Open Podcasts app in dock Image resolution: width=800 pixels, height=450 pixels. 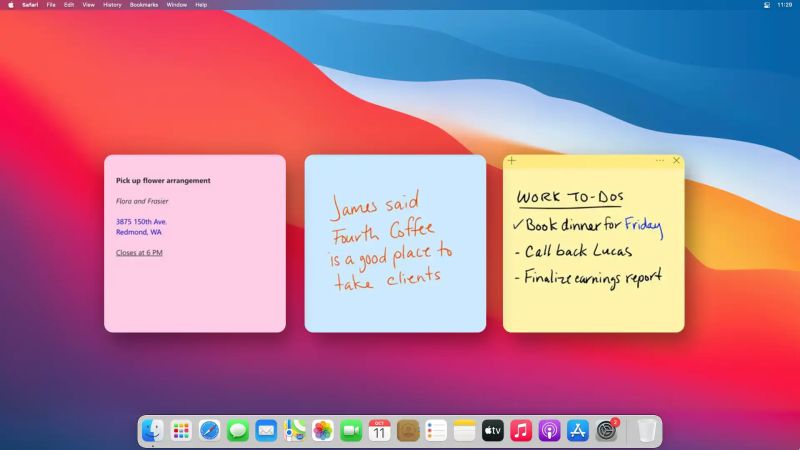549,431
